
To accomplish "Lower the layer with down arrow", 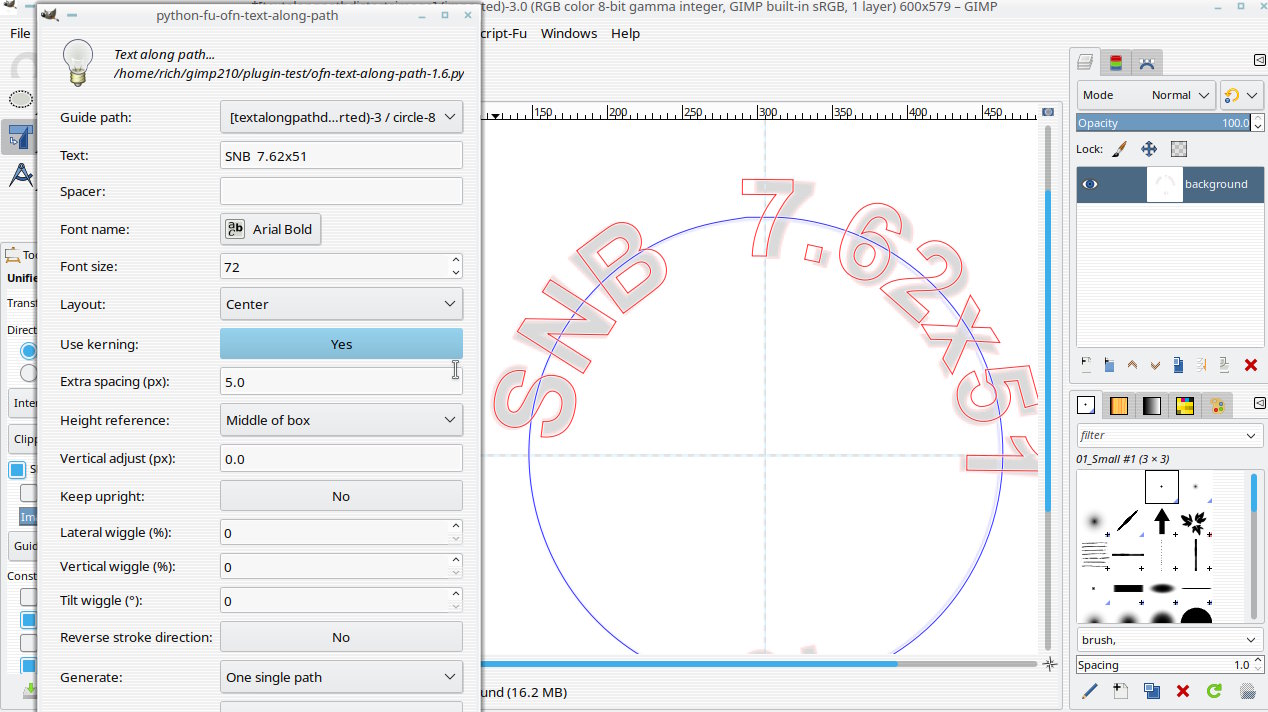I will (x=1155, y=365).
